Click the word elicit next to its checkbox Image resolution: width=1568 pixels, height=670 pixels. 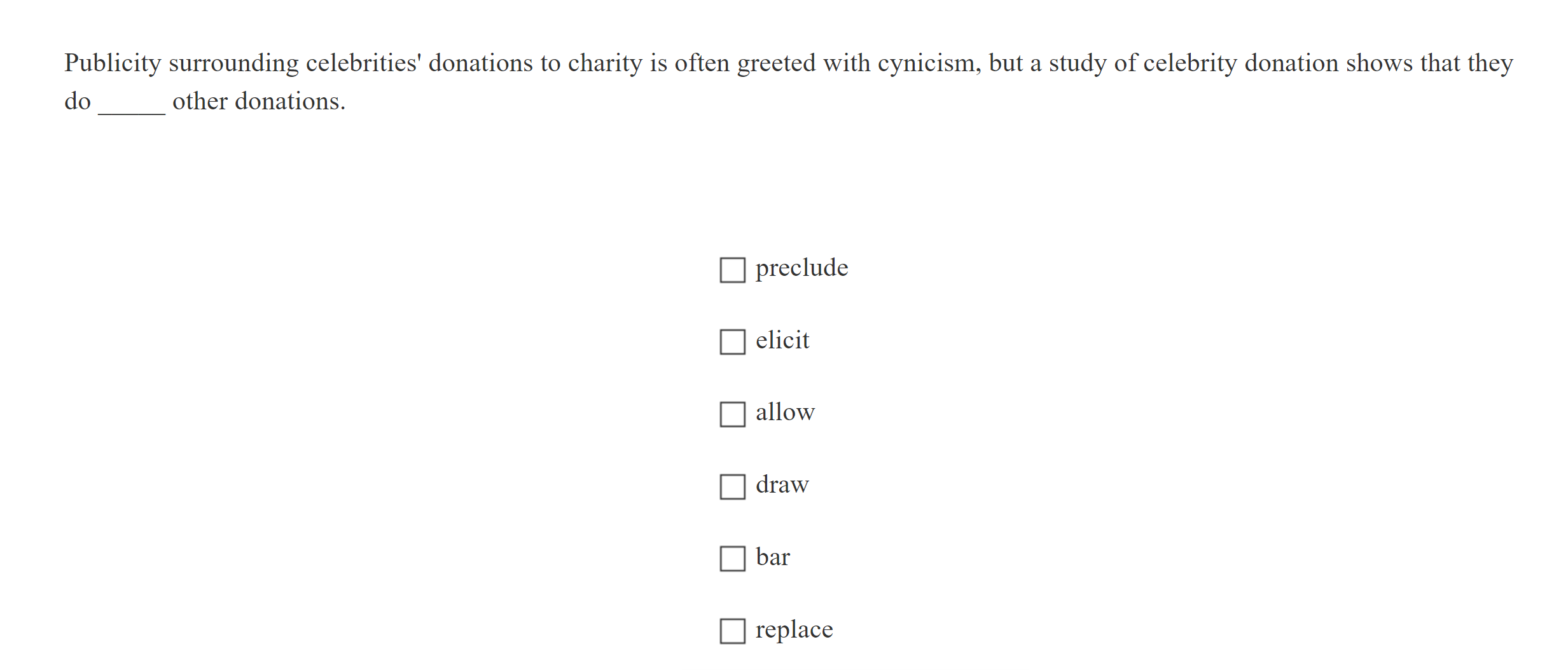click(x=782, y=341)
